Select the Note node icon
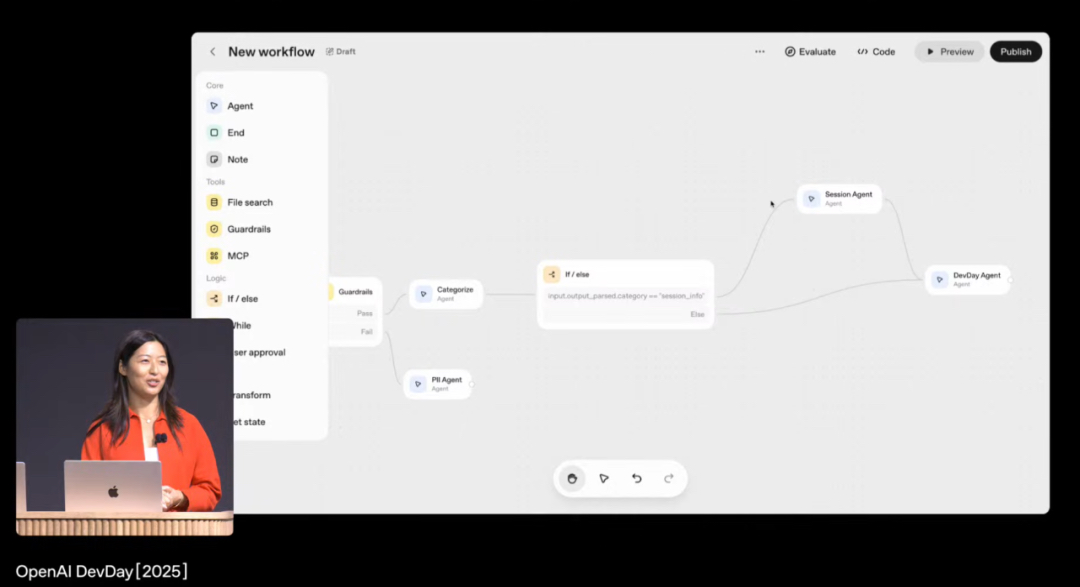This screenshot has height=587, width=1080. point(214,159)
